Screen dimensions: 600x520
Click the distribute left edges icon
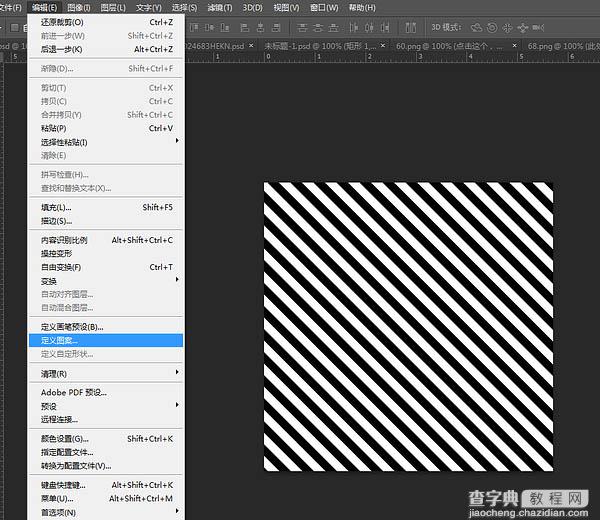tap(354, 28)
